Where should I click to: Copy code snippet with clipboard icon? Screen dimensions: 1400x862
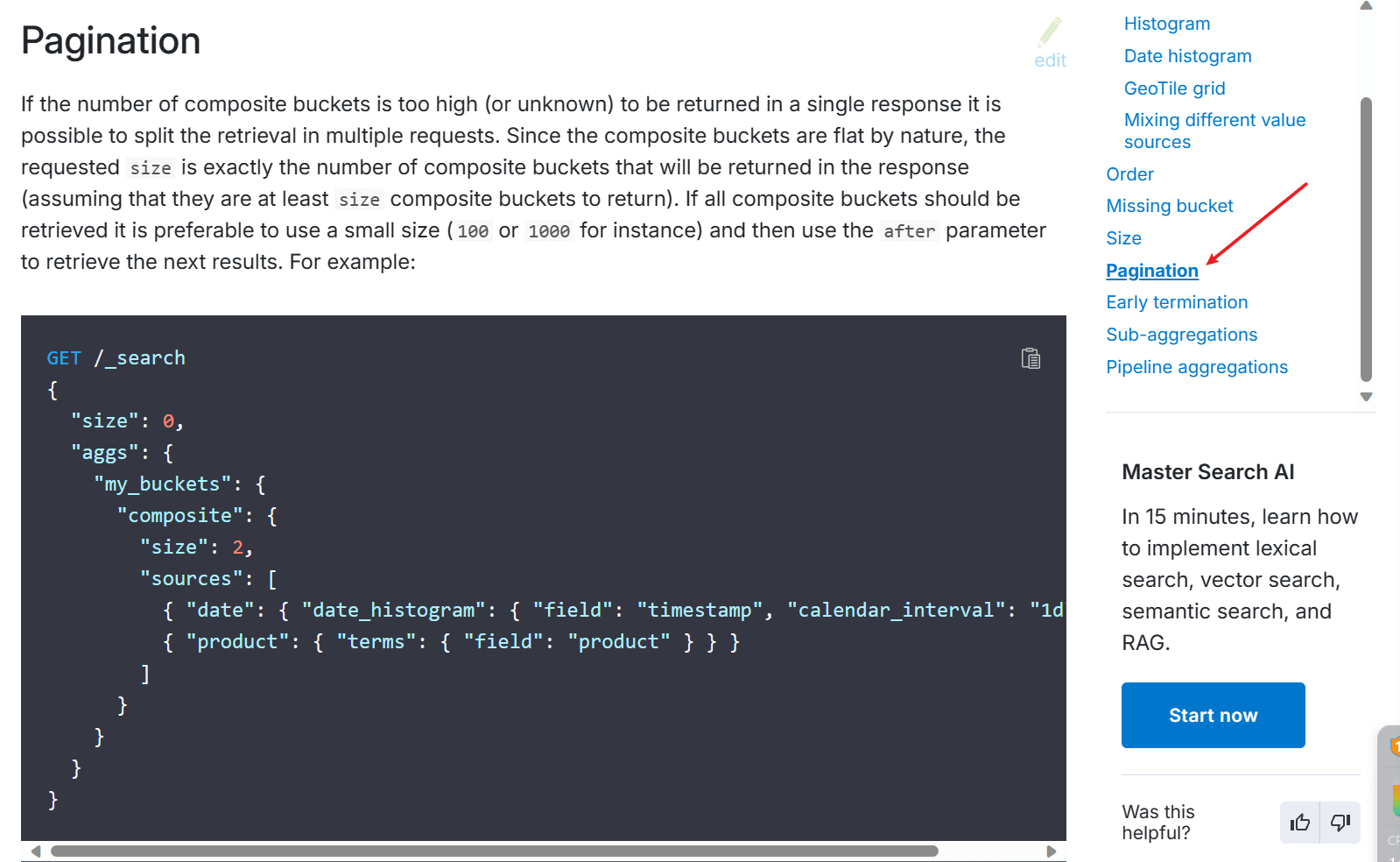point(1031,358)
